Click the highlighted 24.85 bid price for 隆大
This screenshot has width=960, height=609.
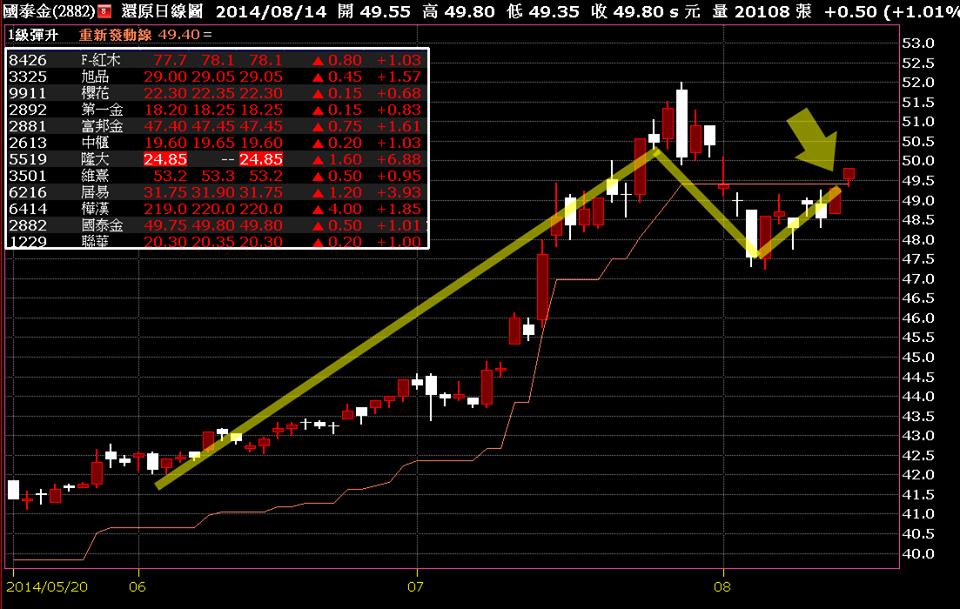165,159
